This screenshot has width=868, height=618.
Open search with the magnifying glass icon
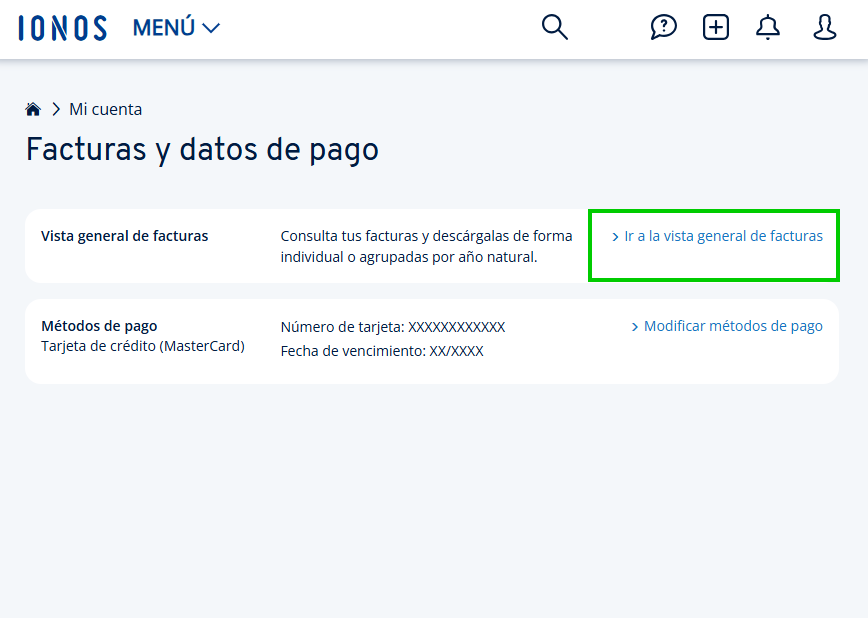pyautogui.click(x=555, y=27)
